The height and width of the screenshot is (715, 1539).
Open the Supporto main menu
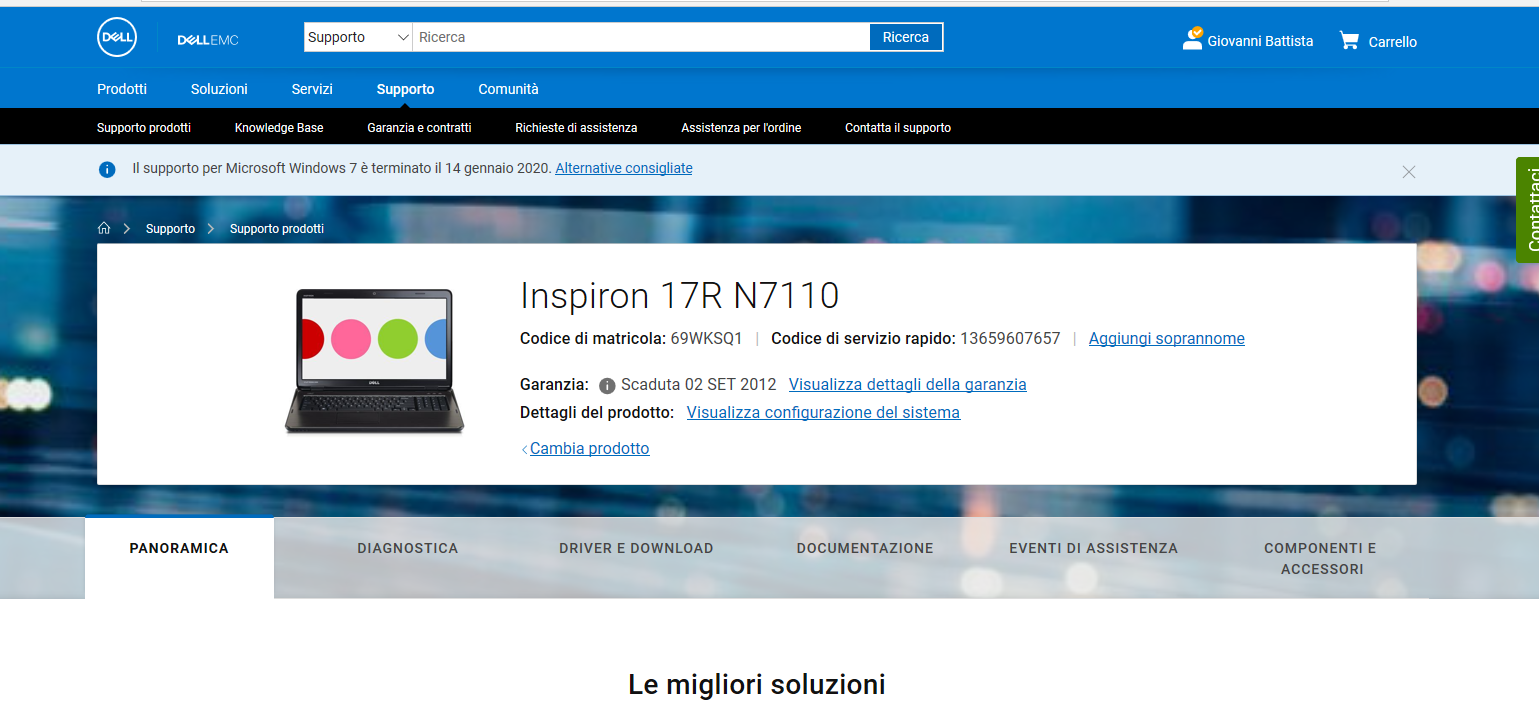pos(405,89)
